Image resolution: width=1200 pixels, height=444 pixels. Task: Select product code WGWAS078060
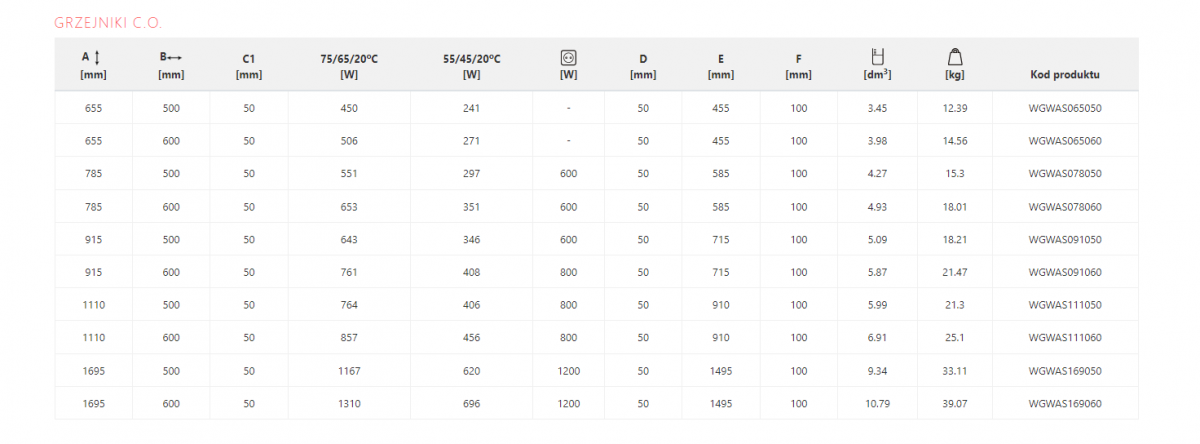[1064, 207]
